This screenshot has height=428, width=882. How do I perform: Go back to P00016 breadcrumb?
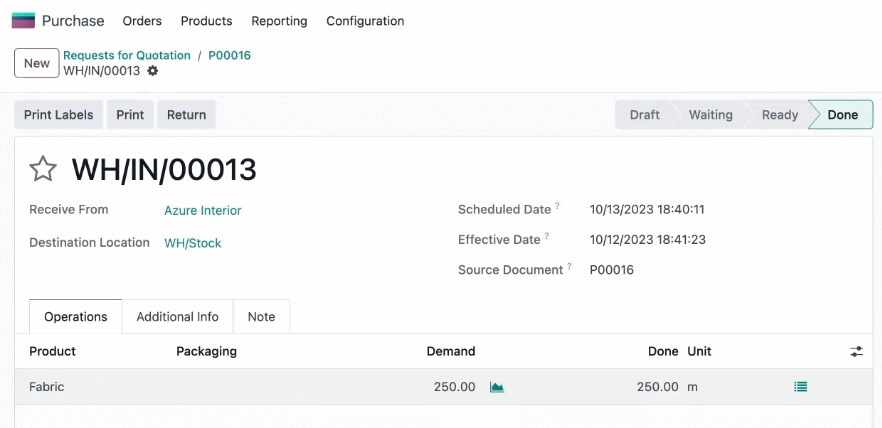[x=230, y=55]
